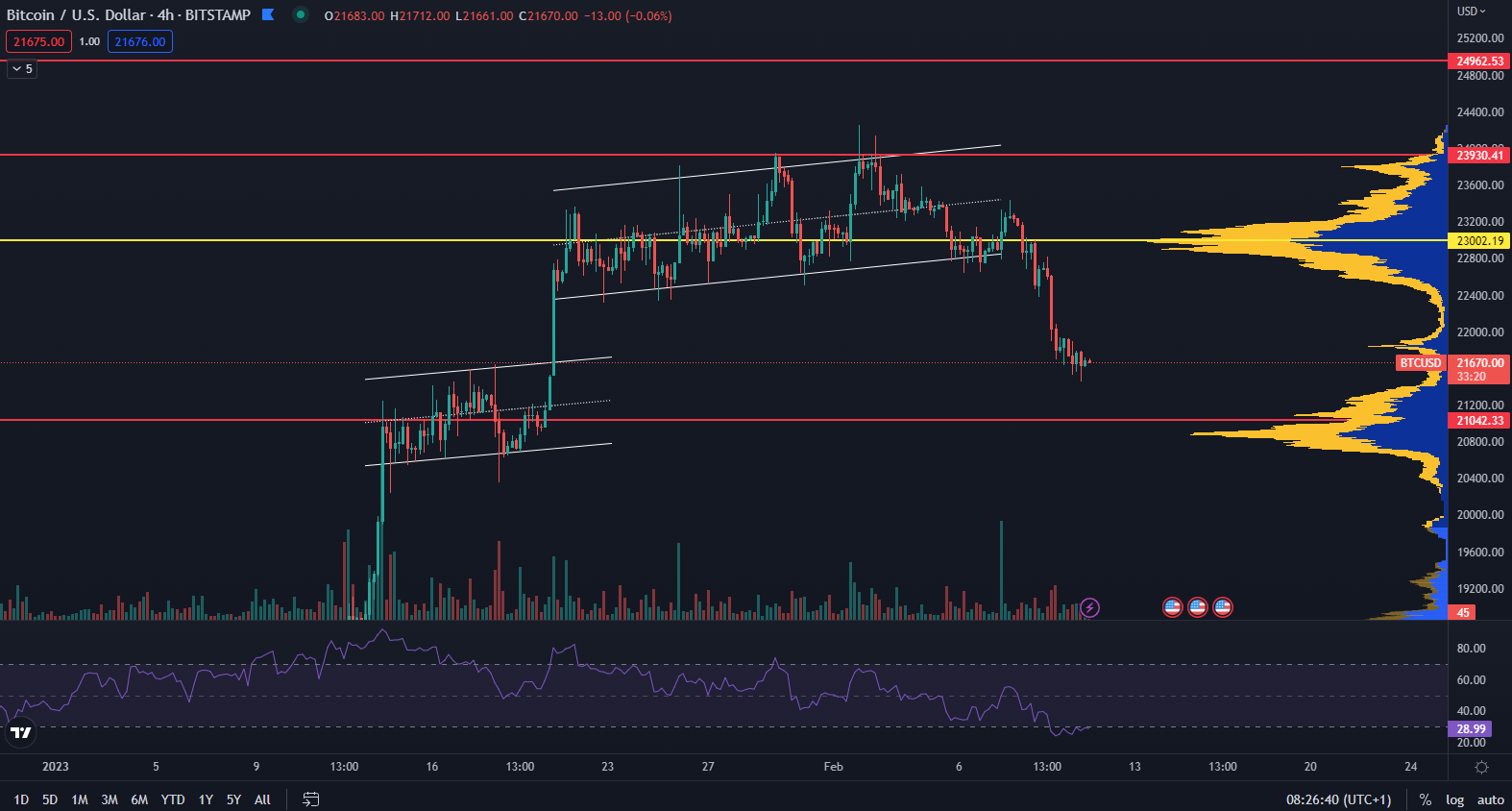This screenshot has width=1512, height=811.
Task: Click the blue flag icon beside BITSTAMP
Action: pyautogui.click(x=268, y=14)
